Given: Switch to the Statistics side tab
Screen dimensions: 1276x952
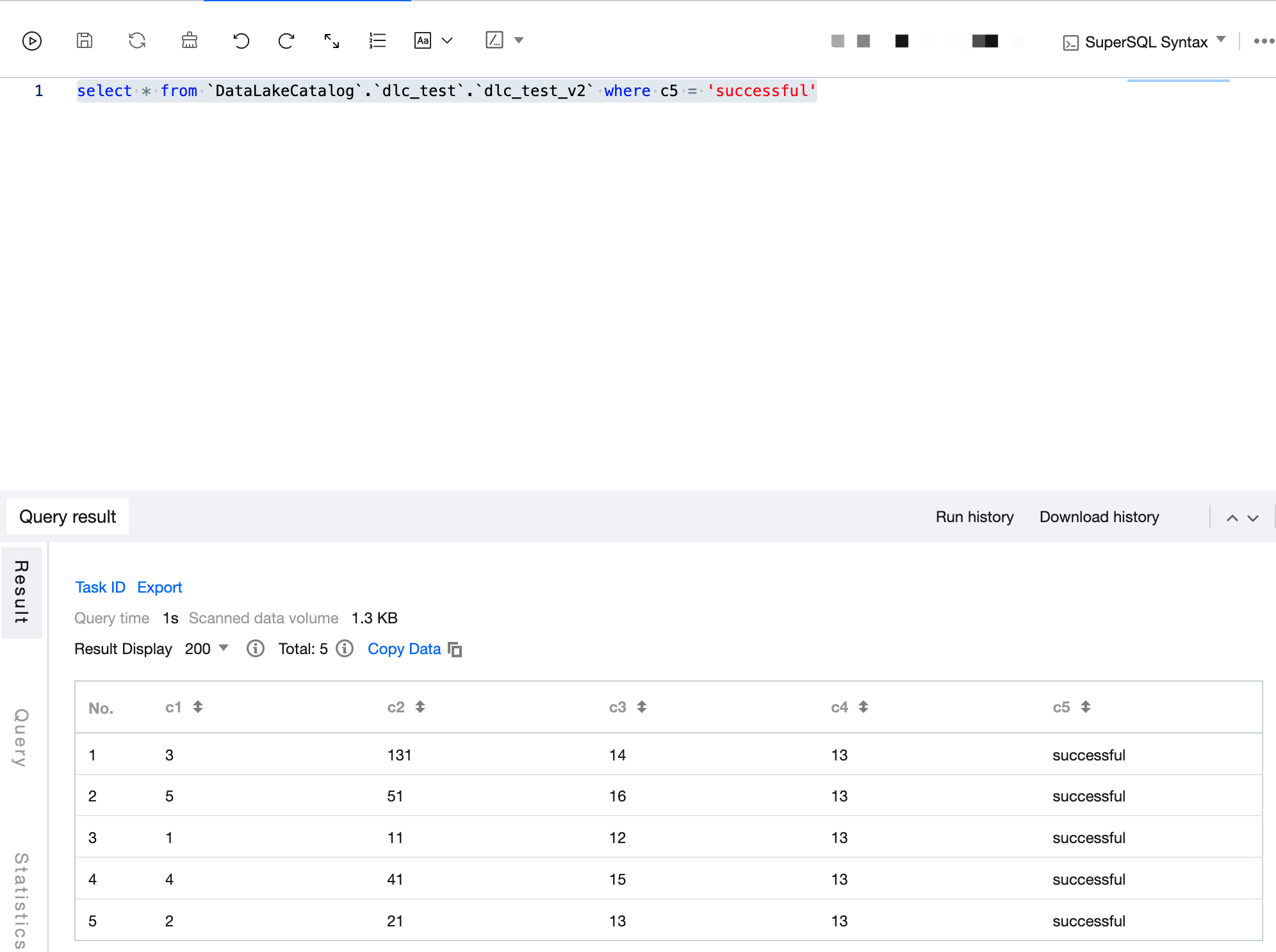Looking at the screenshot, I should 21,900.
